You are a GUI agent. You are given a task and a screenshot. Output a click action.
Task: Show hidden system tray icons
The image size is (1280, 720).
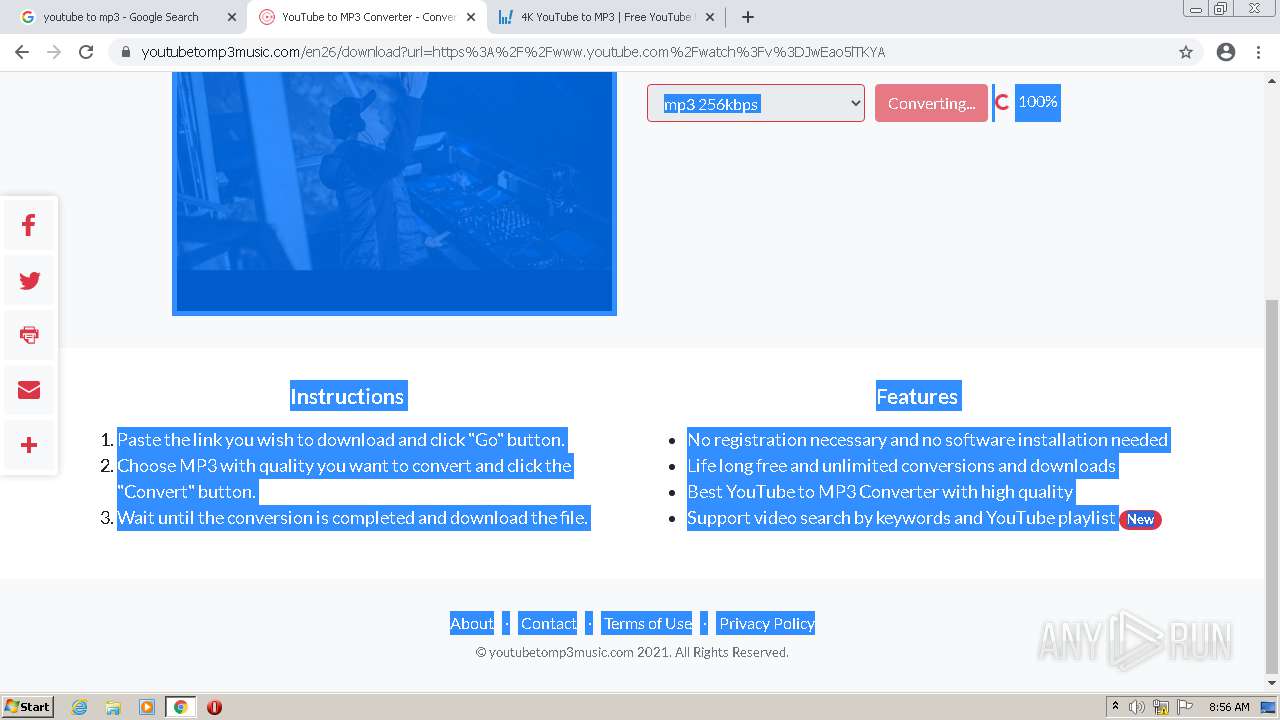tap(1115, 707)
